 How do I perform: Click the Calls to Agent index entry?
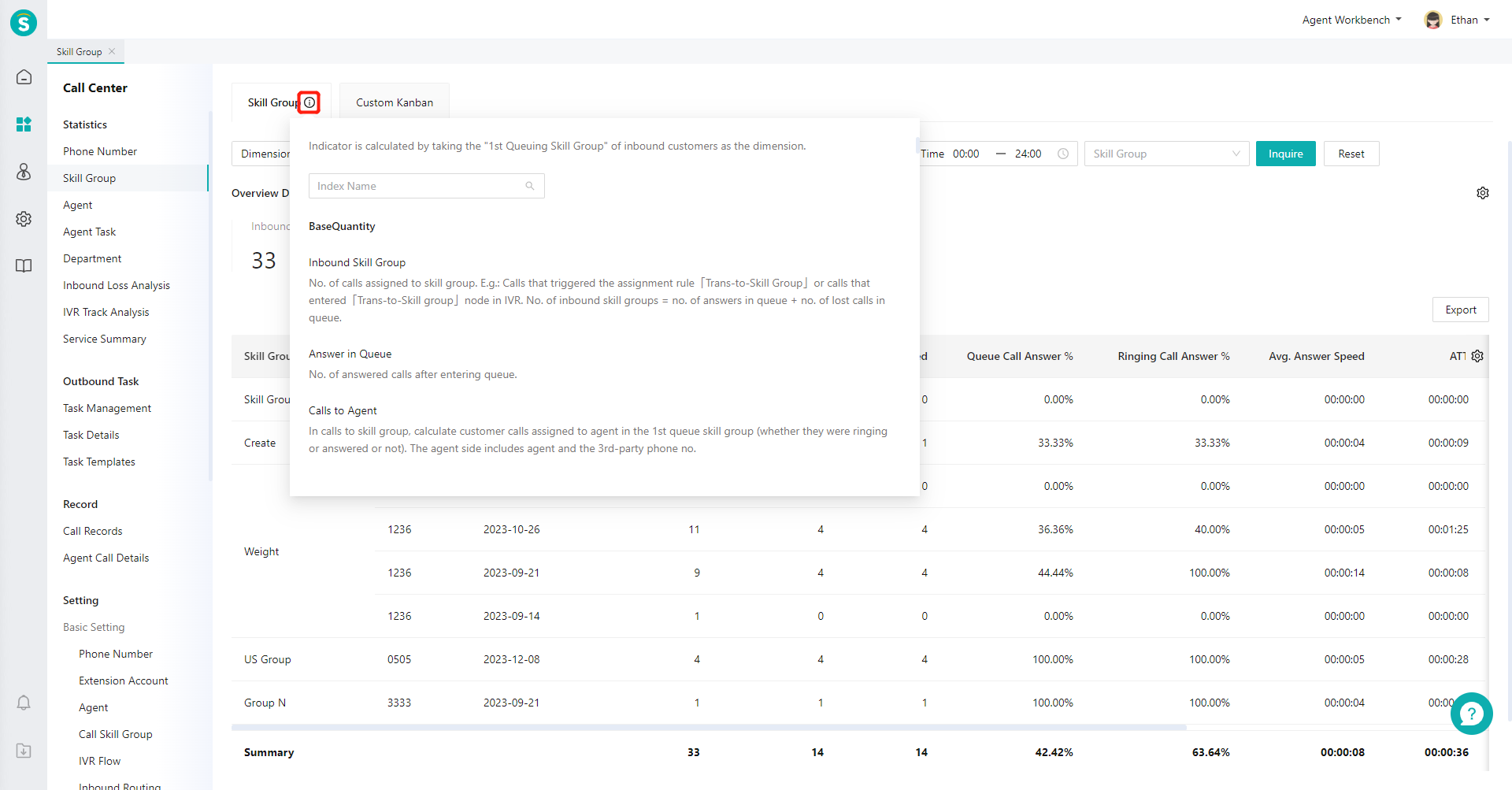[343, 410]
